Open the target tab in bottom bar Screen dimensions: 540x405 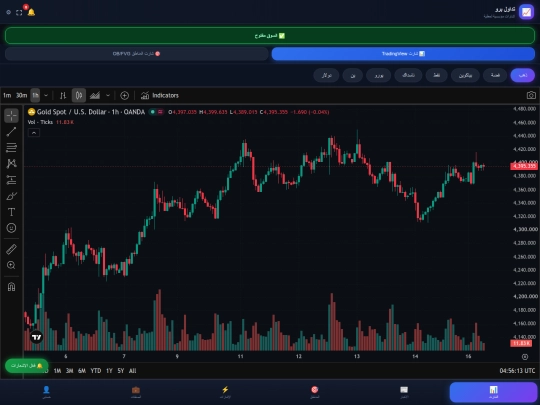coord(314,392)
